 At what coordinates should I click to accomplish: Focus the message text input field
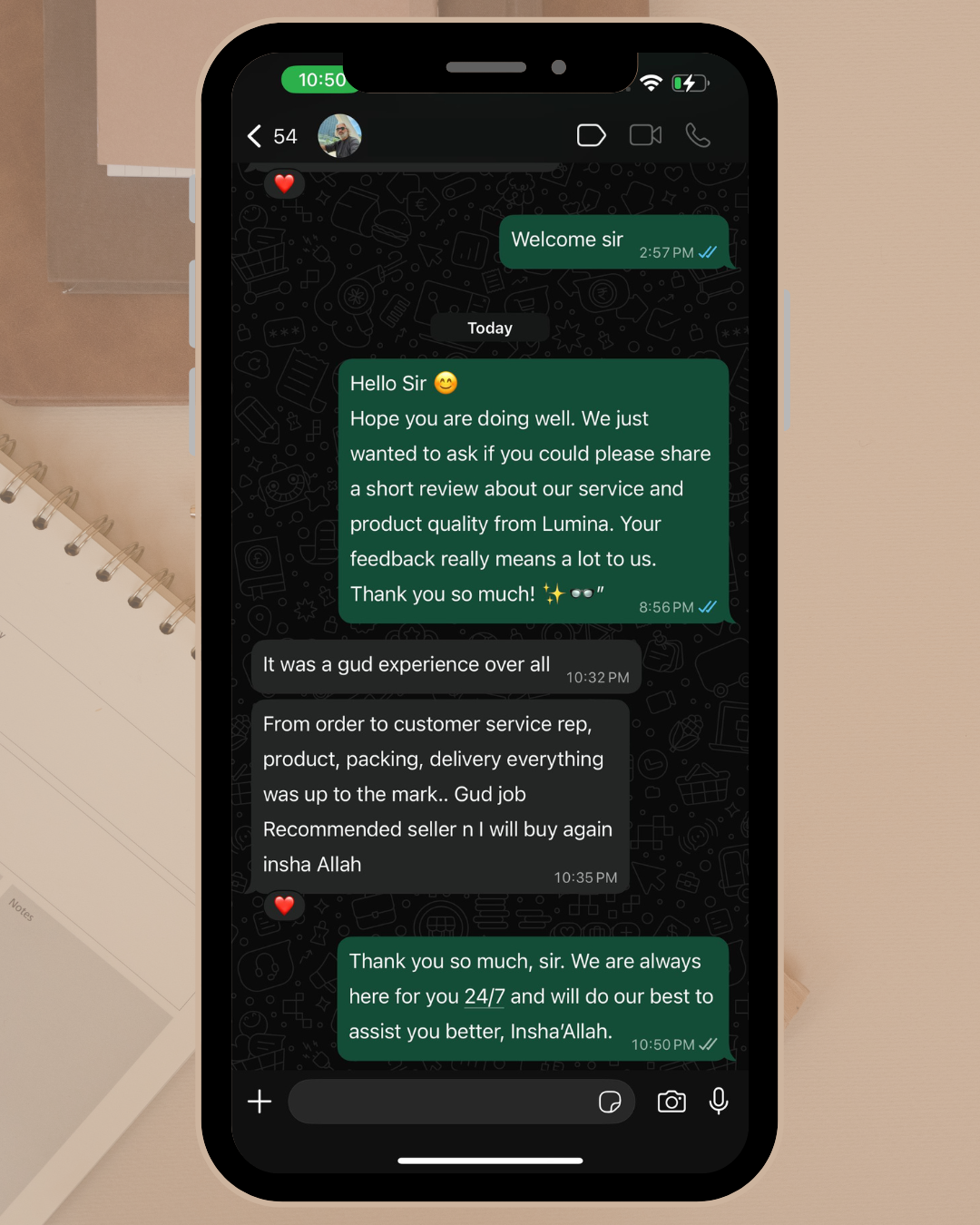pos(462,1102)
